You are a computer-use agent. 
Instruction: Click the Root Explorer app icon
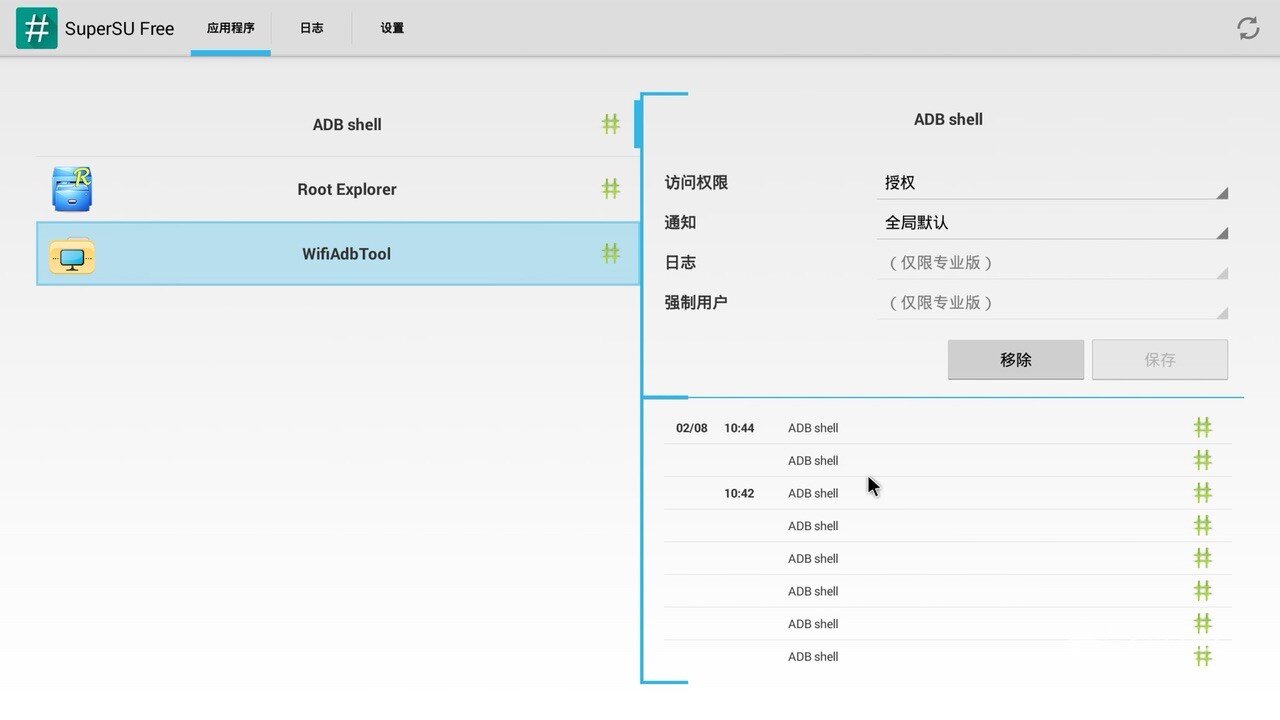72,189
